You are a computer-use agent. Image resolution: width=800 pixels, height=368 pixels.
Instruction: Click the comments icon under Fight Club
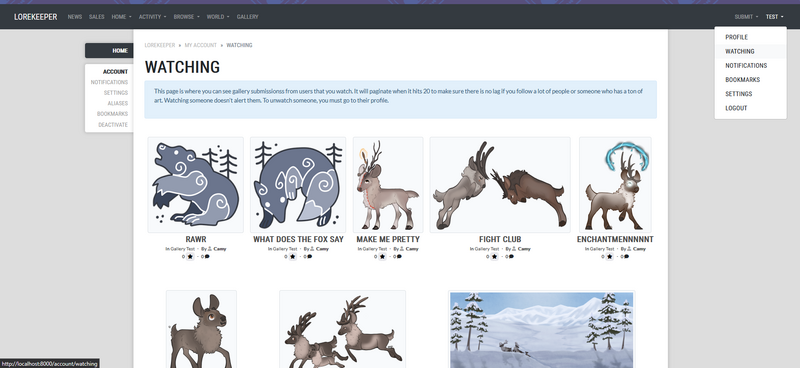tap(511, 257)
